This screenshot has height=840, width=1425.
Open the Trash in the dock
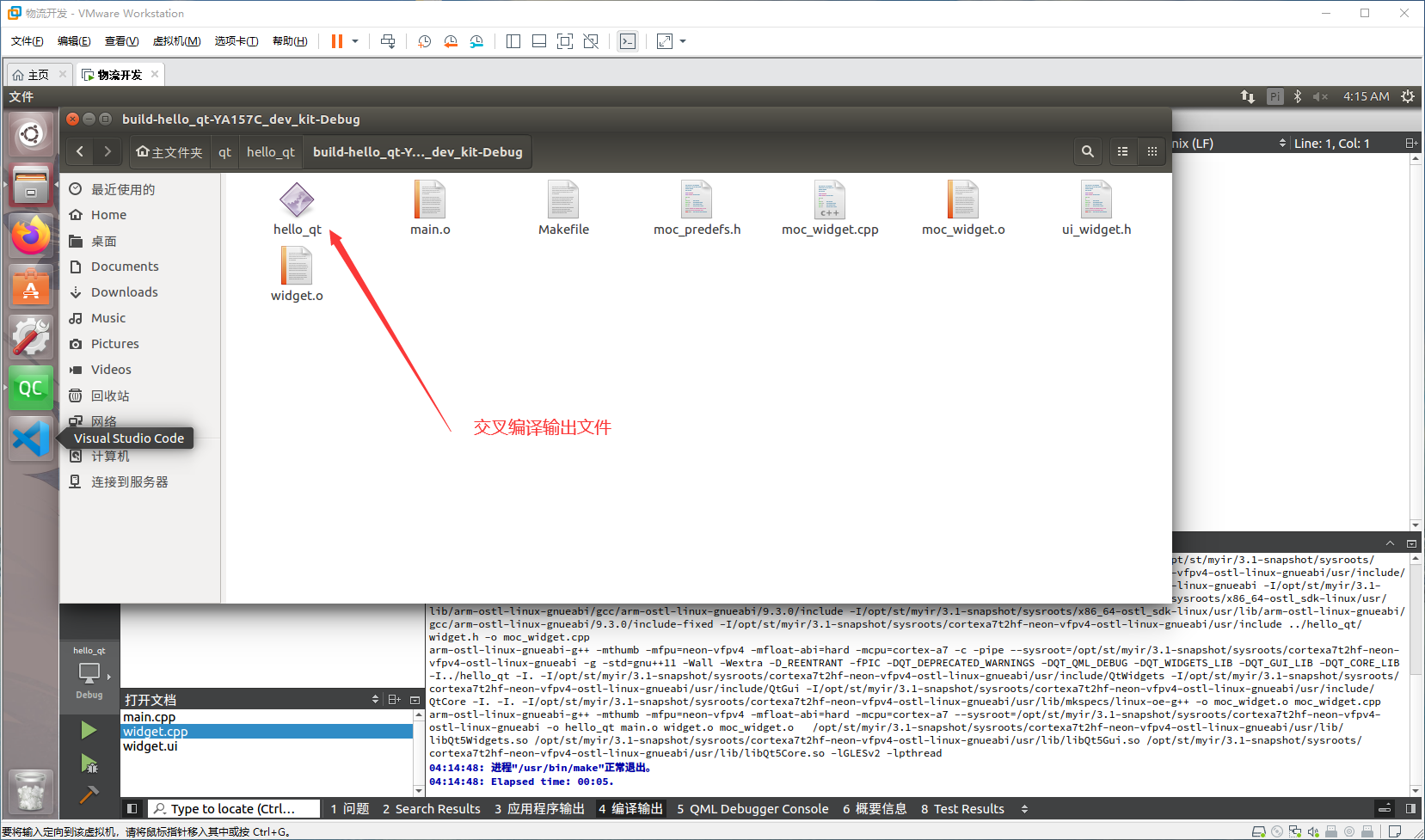pyautogui.click(x=31, y=791)
